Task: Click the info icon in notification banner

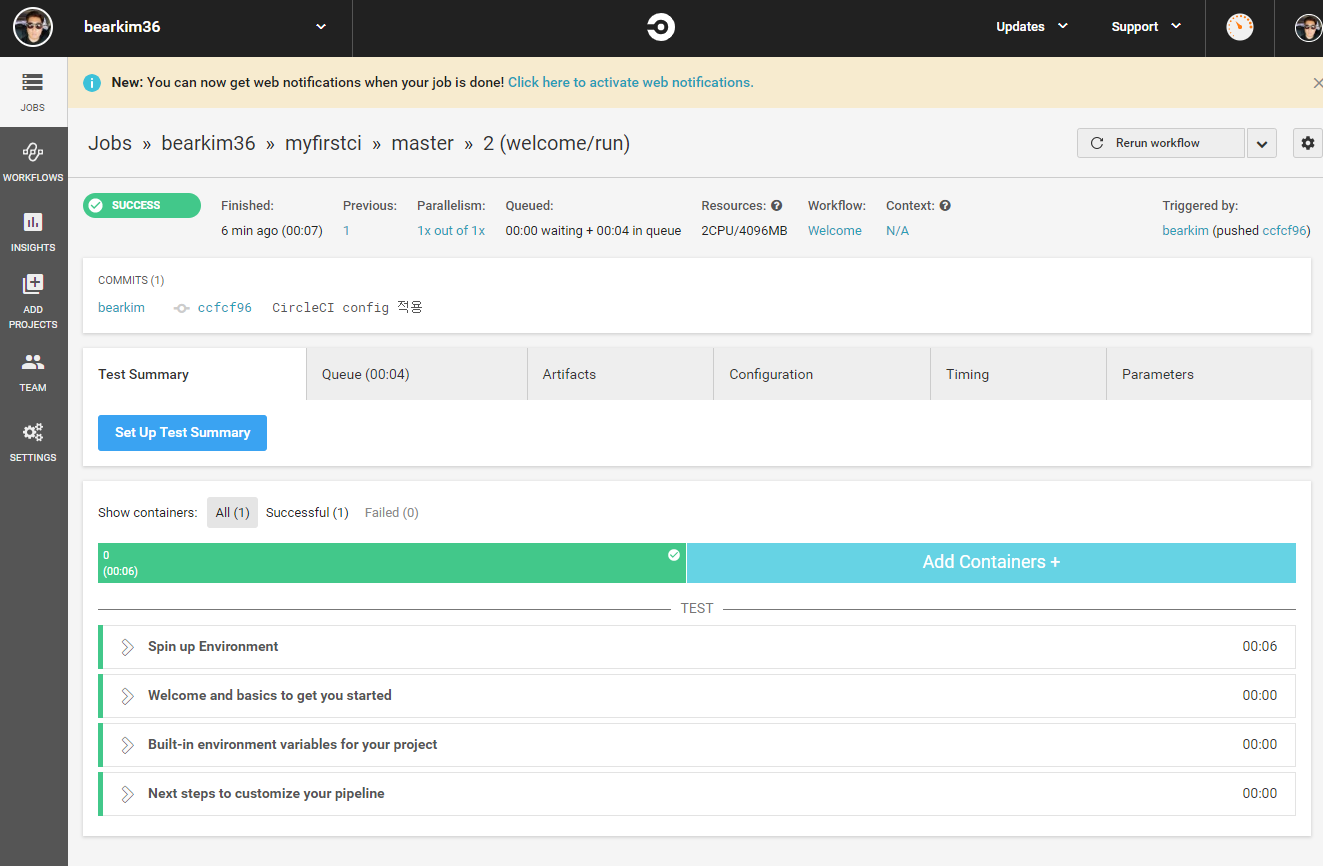Action: (x=92, y=83)
